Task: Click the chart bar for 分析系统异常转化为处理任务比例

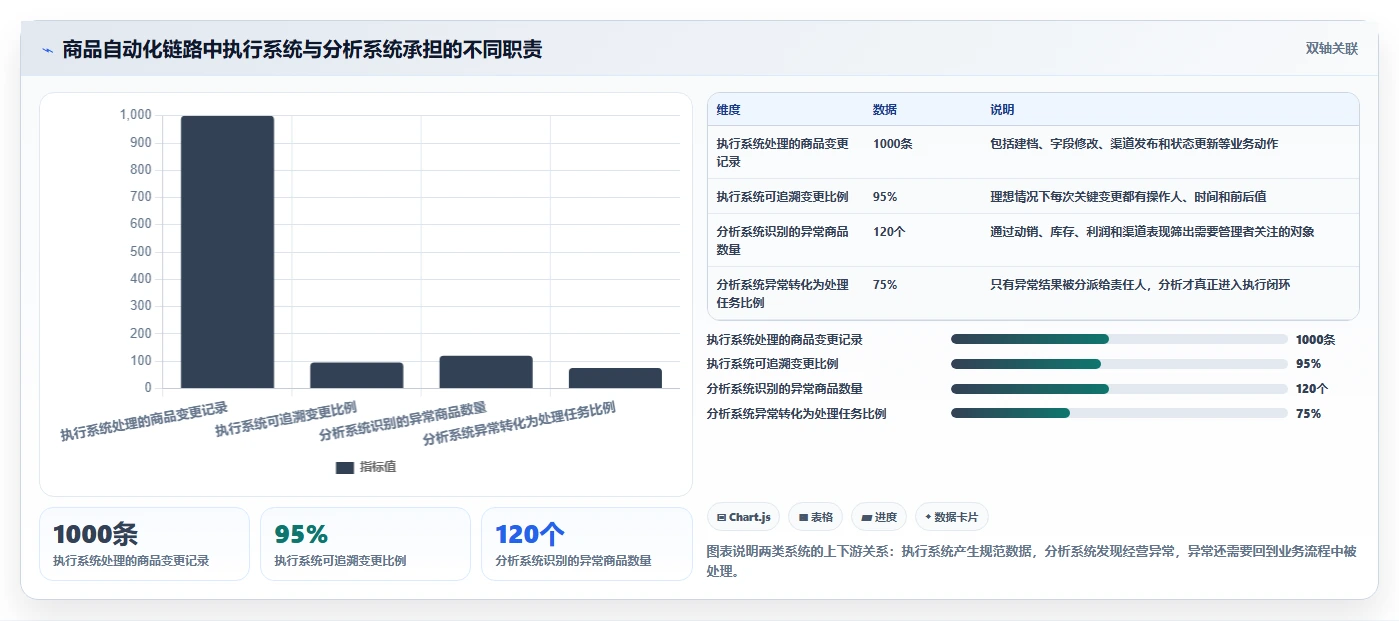Action: coord(615,378)
